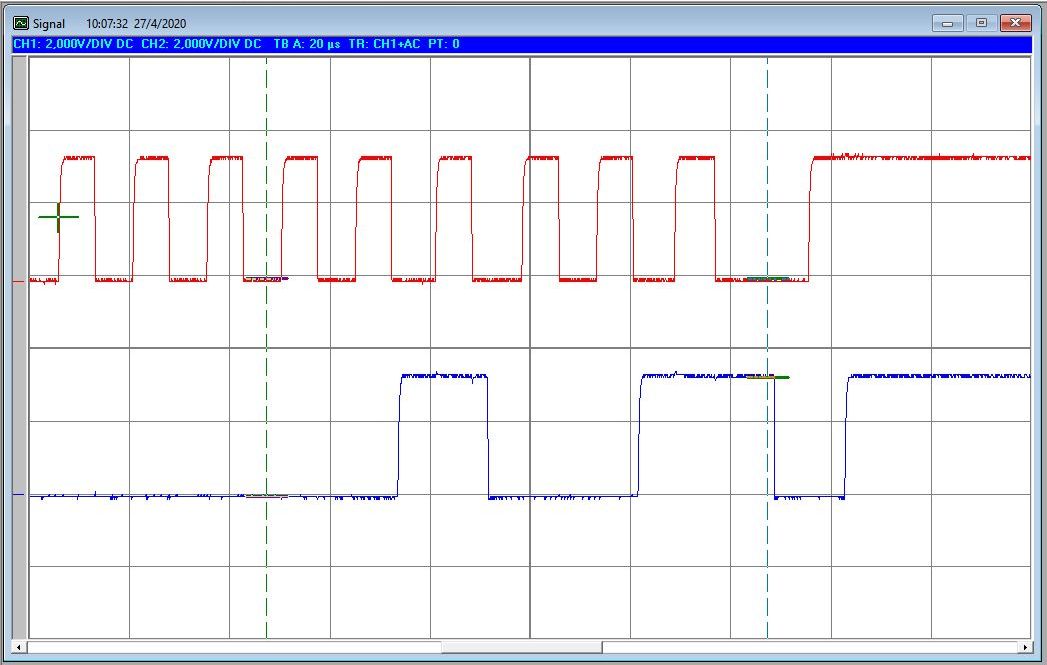
Task: Click the '10:07:32 27/4/2020' timestamp in title bar
Action: point(136,24)
